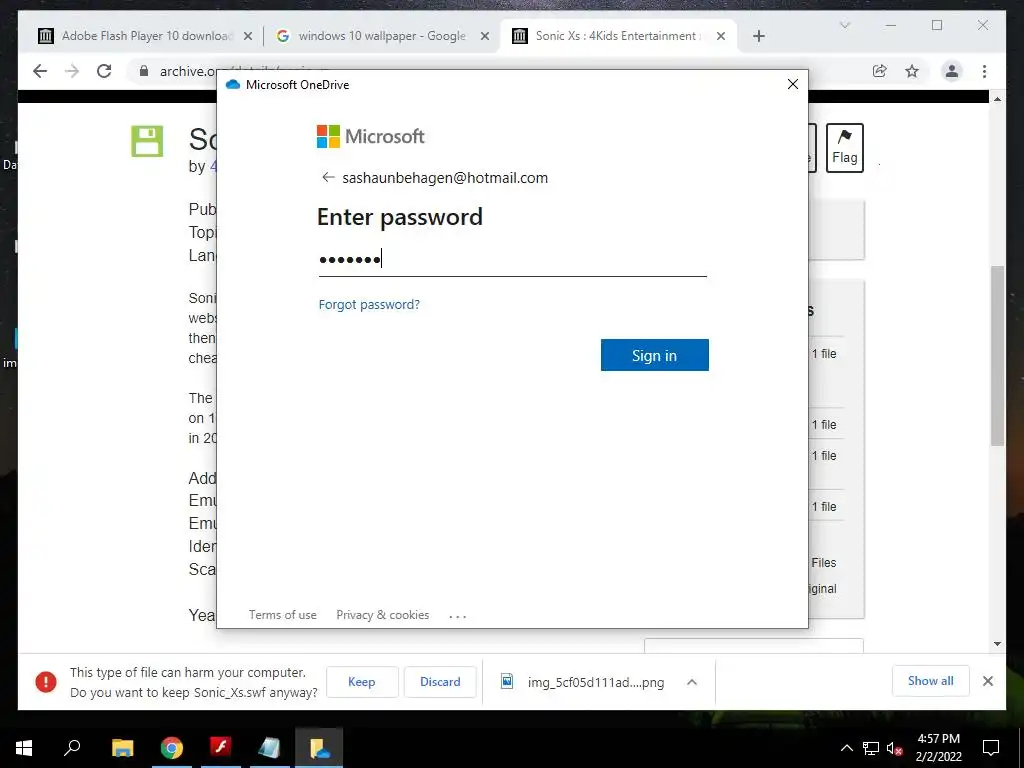The width and height of the screenshot is (1024, 768).
Task: Click the page vertical scrollbar thumb
Action: (x=997, y=356)
